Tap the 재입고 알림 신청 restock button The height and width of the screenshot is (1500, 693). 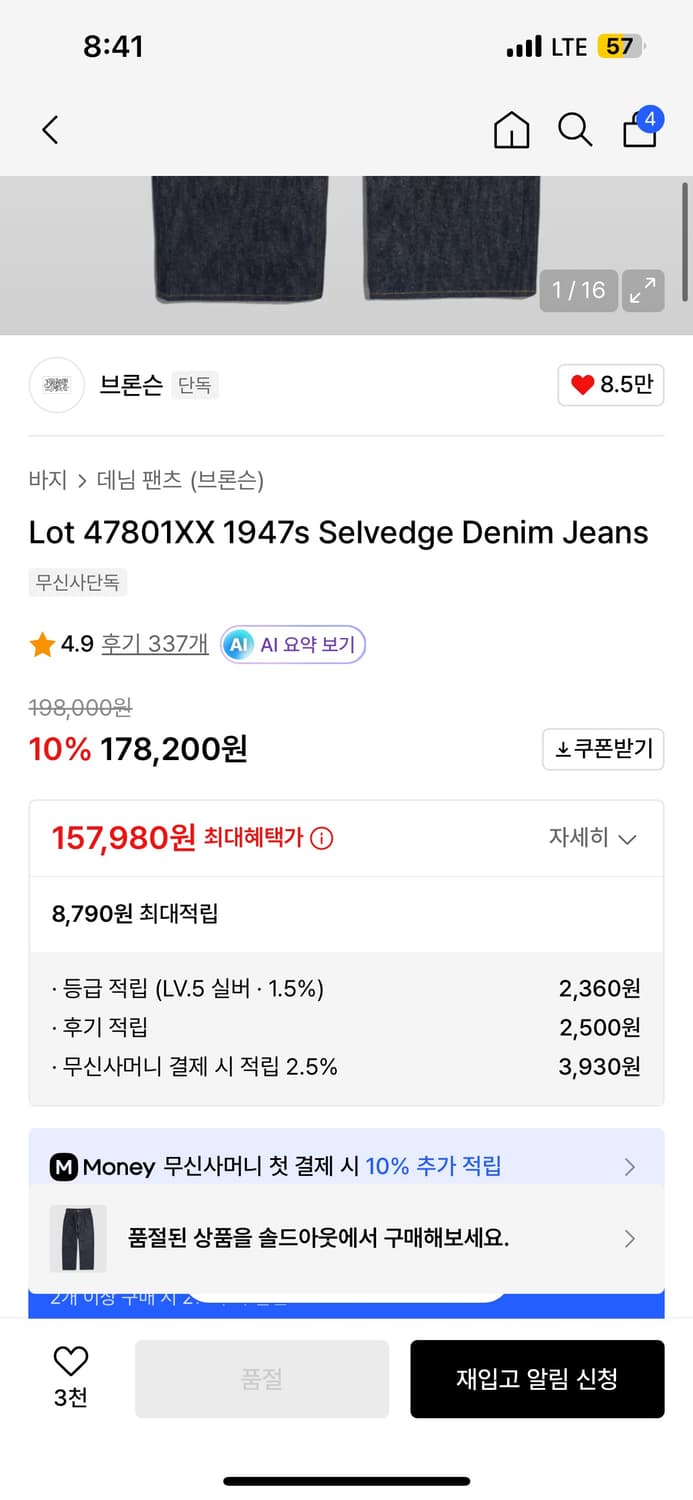[537, 1378]
